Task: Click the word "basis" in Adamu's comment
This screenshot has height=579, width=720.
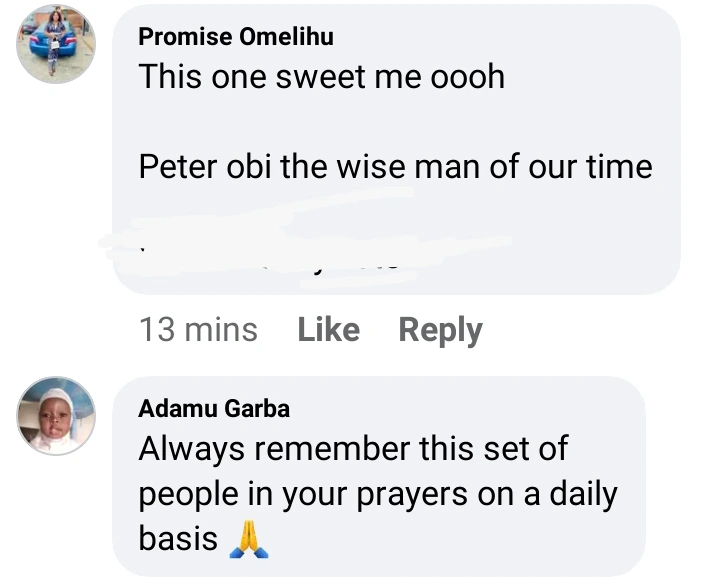Action: (178, 540)
